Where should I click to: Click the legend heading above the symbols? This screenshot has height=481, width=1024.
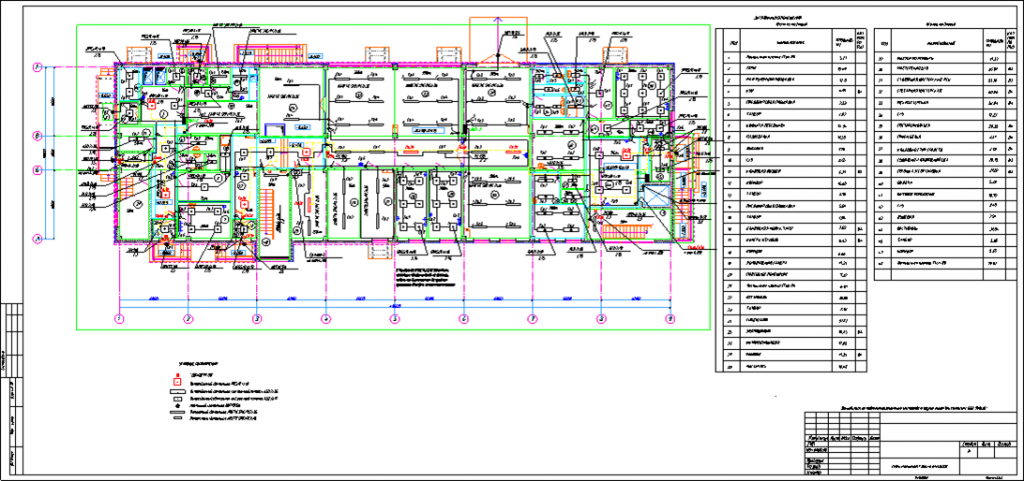[200, 364]
